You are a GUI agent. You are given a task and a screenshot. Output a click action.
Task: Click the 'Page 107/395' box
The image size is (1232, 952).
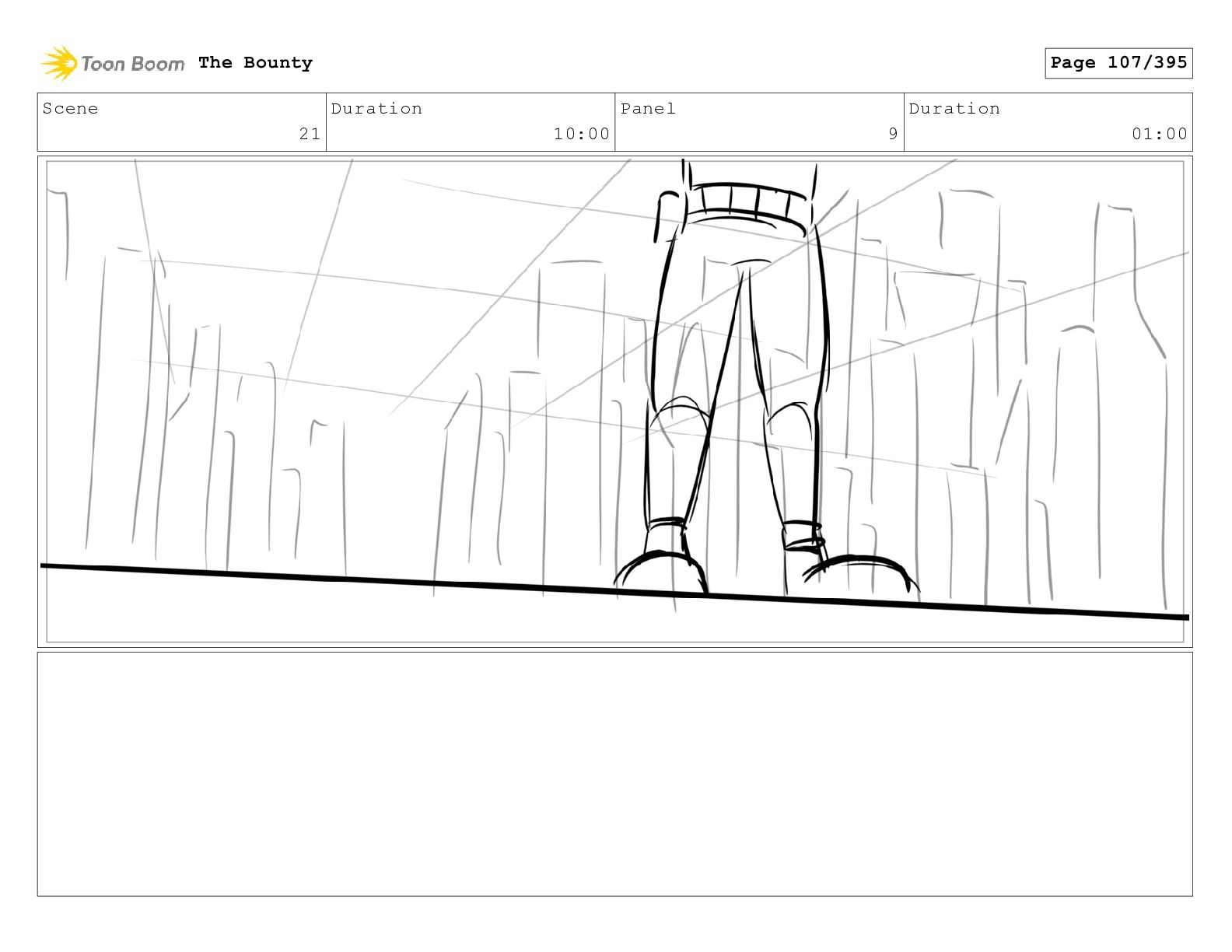point(1118,63)
